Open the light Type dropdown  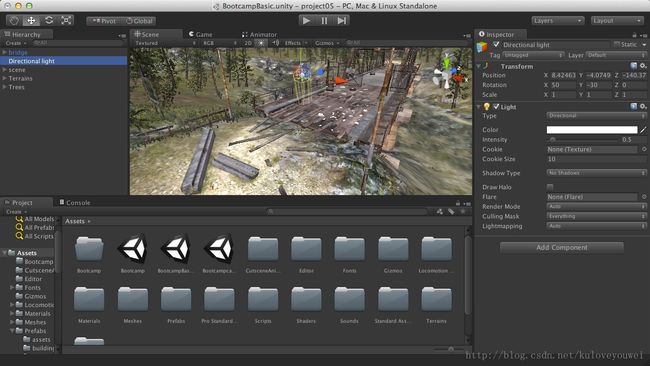pyautogui.click(x=596, y=116)
